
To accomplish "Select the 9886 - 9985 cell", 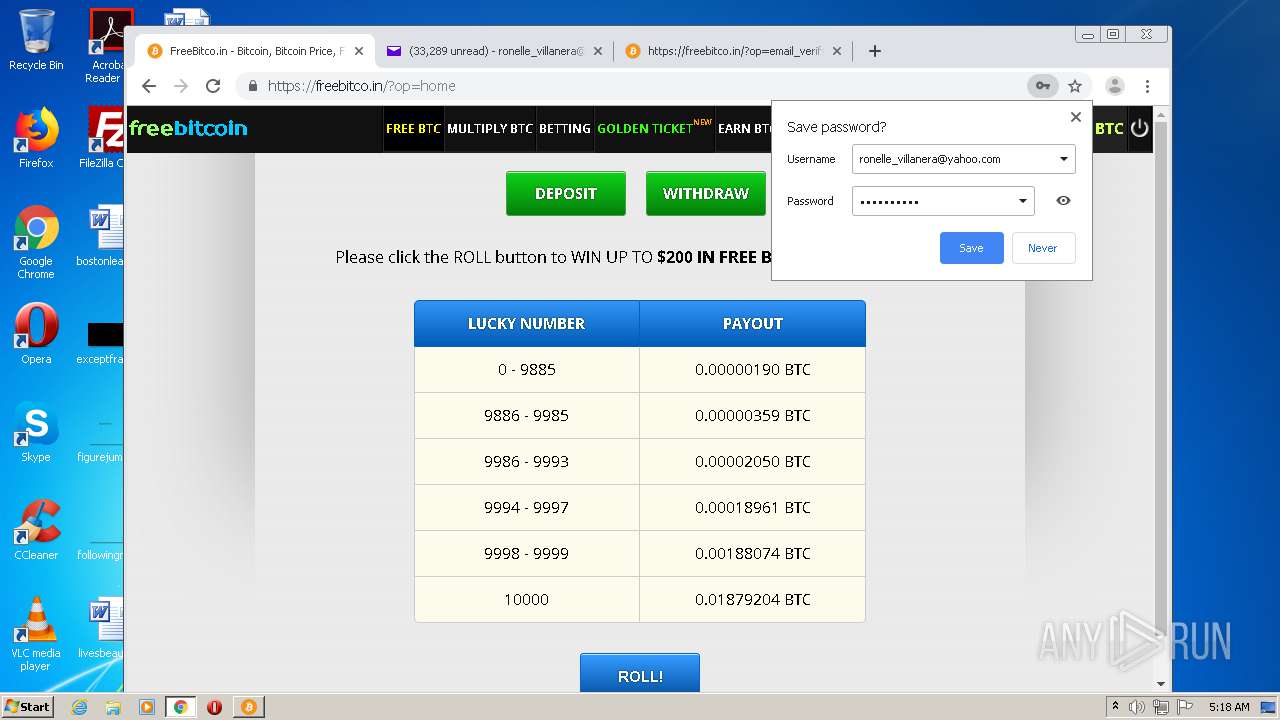I will [527, 416].
